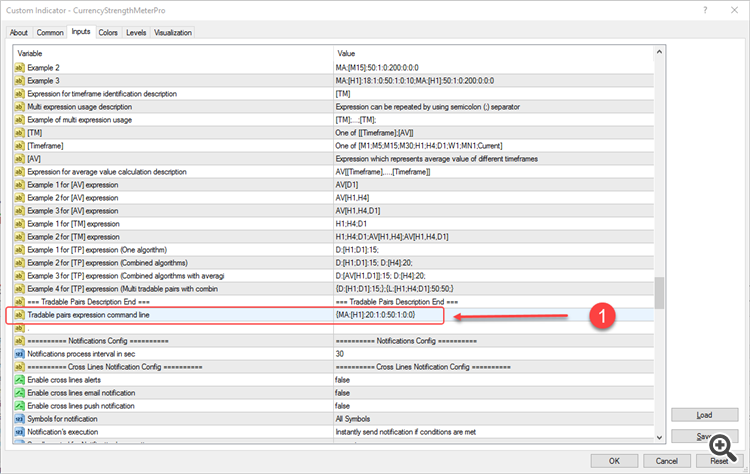
Task: Select Expression for average value calculation description
Action: pyautogui.click(x=334, y=172)
